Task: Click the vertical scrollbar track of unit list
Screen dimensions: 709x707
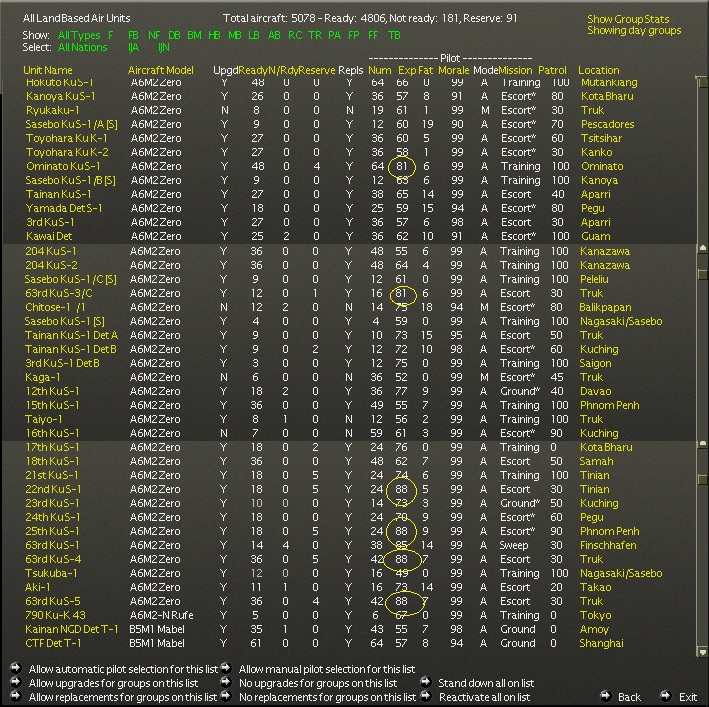Action: pyautogui.click(x=703, y=366)
